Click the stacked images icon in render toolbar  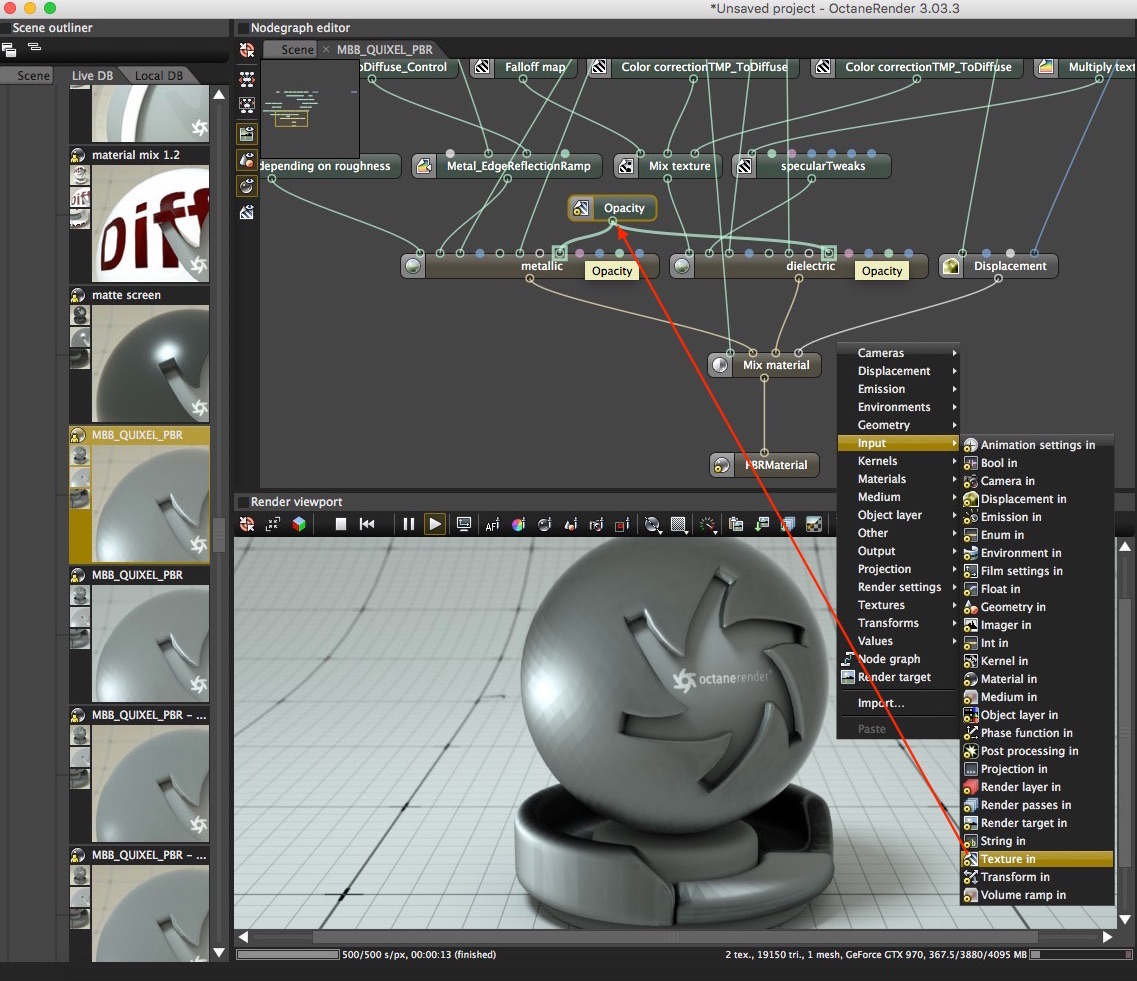click(x=788, y=524)
